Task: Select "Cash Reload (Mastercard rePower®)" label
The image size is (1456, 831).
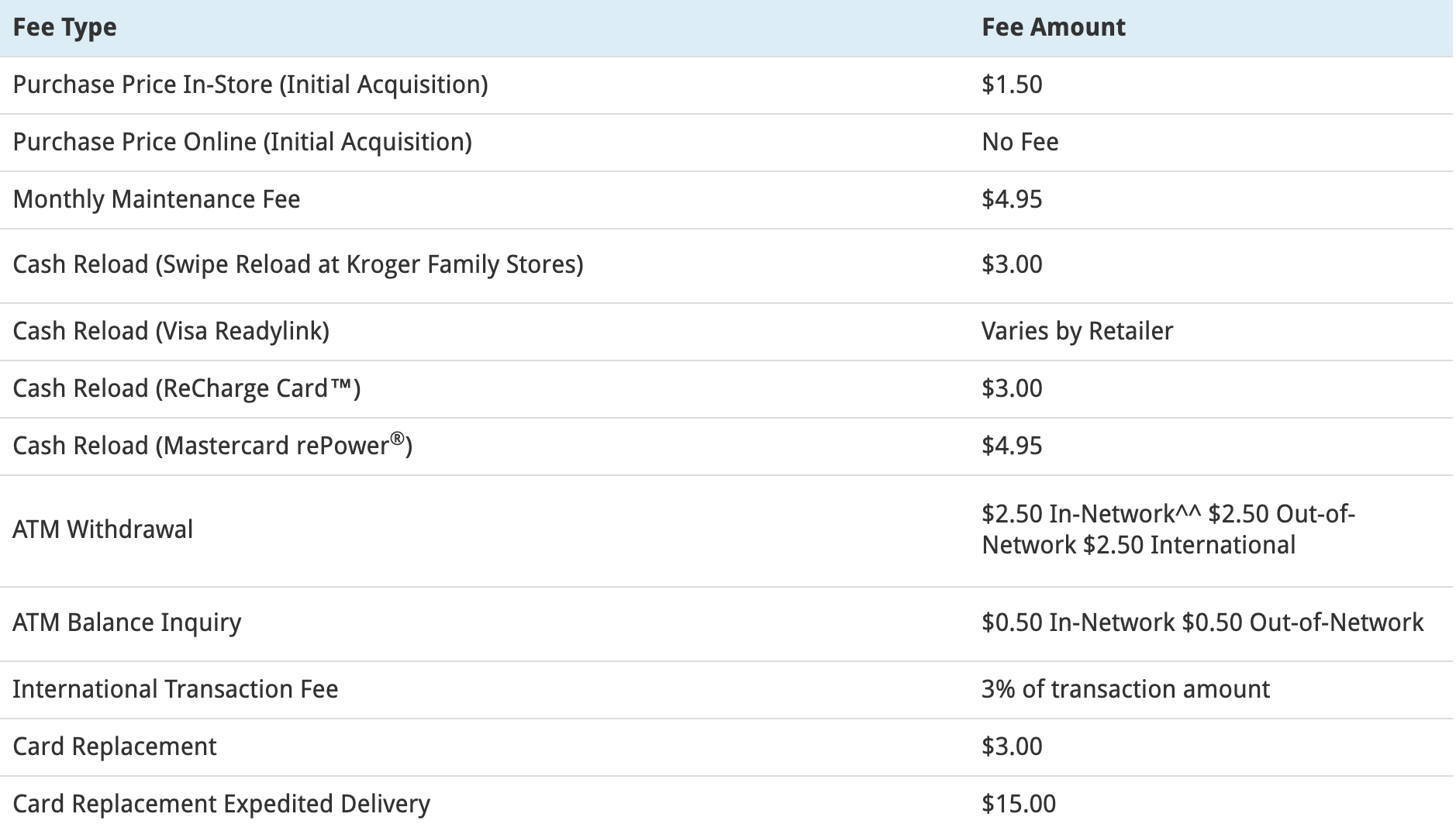Action: point(212,444)
